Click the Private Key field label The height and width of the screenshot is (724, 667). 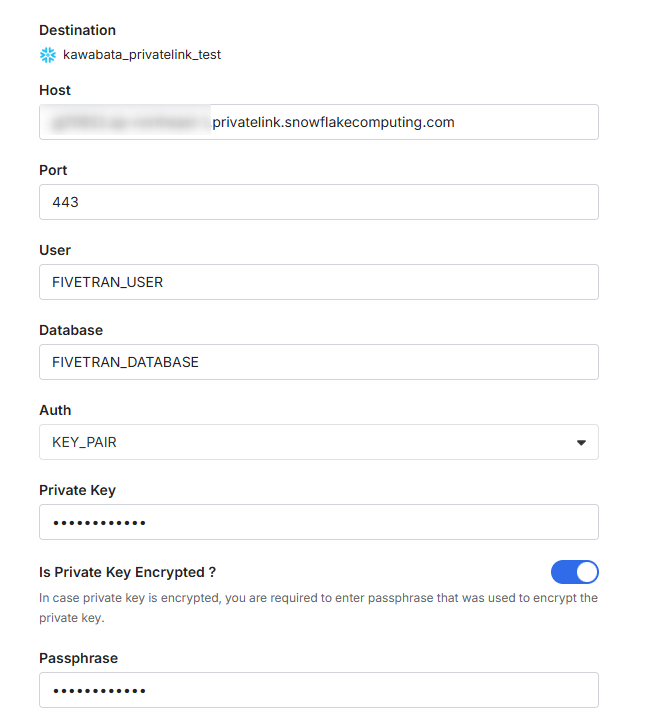click(77, 490)
